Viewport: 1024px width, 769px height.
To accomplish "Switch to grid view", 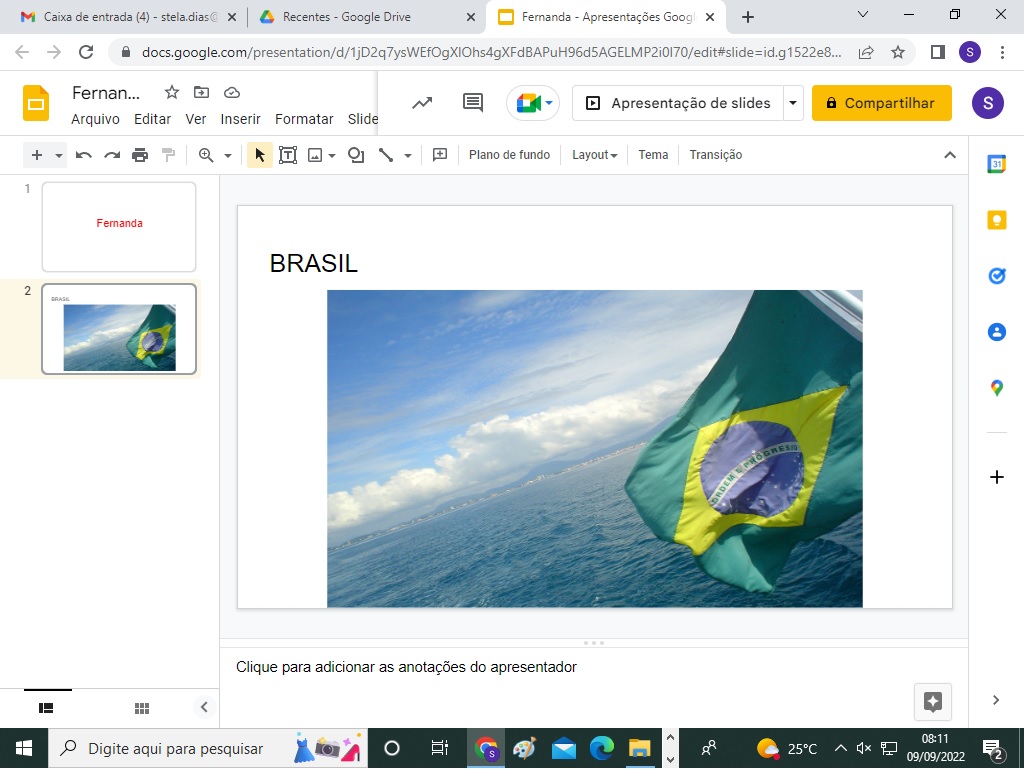I will pyautogui.click(x=142, y=708).
